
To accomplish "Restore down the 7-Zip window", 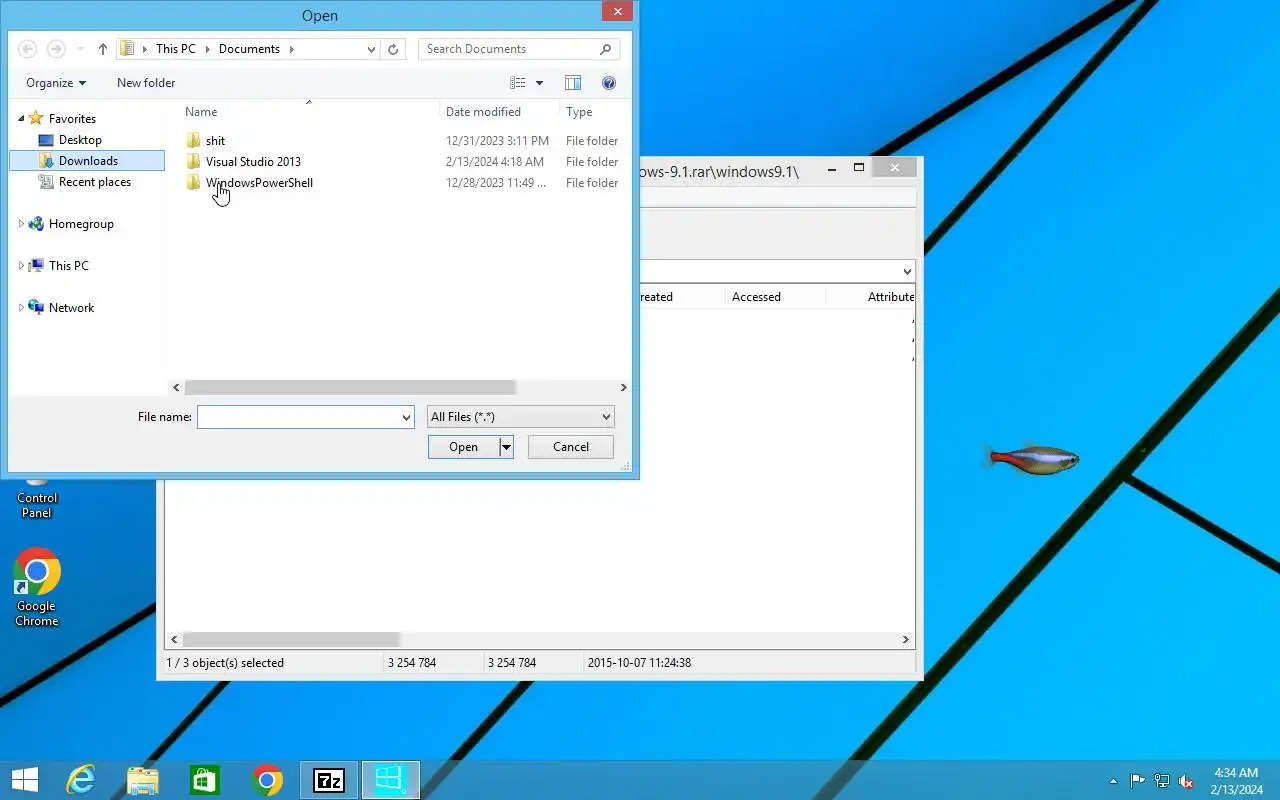I will pyautogui.click(x=858, y=168).
